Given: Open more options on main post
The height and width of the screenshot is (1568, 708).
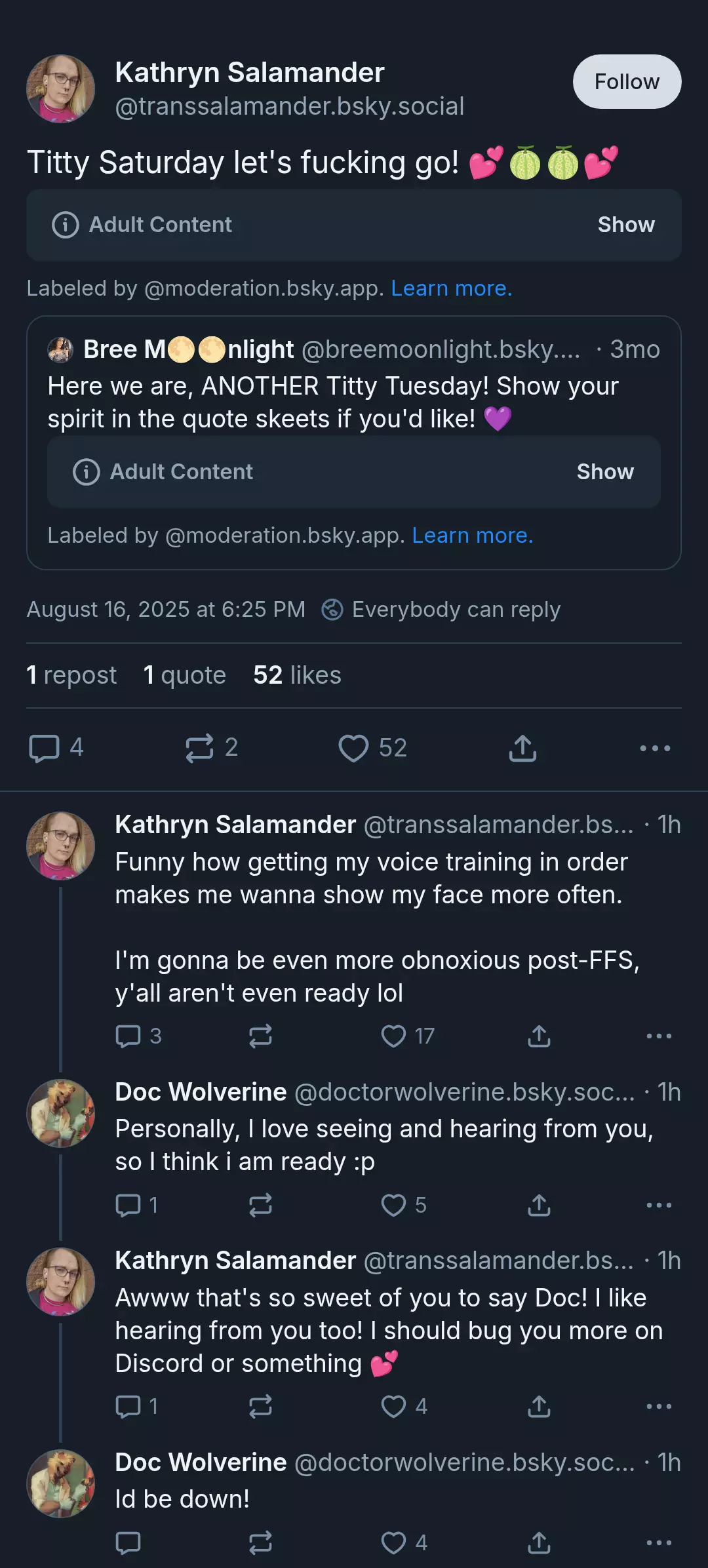Looking at the screenshot, I should (655, 748).
